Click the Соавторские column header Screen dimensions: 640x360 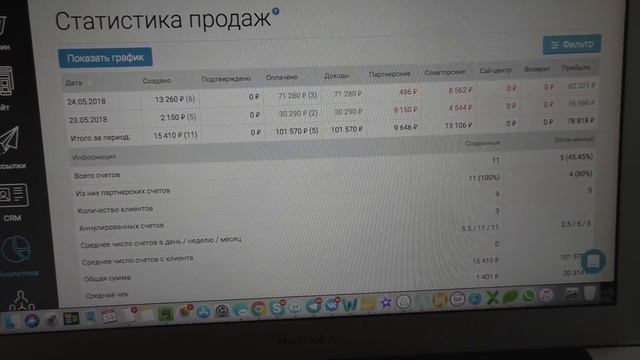click(444, 72)
